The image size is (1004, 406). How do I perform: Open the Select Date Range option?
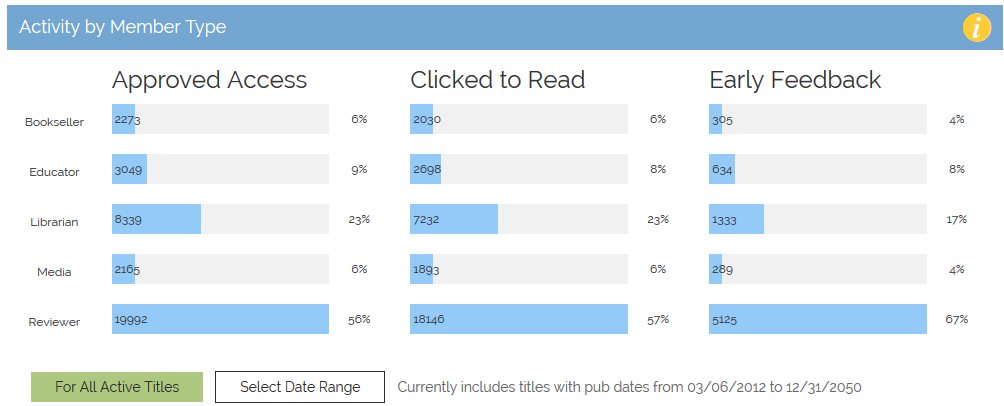(300, 387)
